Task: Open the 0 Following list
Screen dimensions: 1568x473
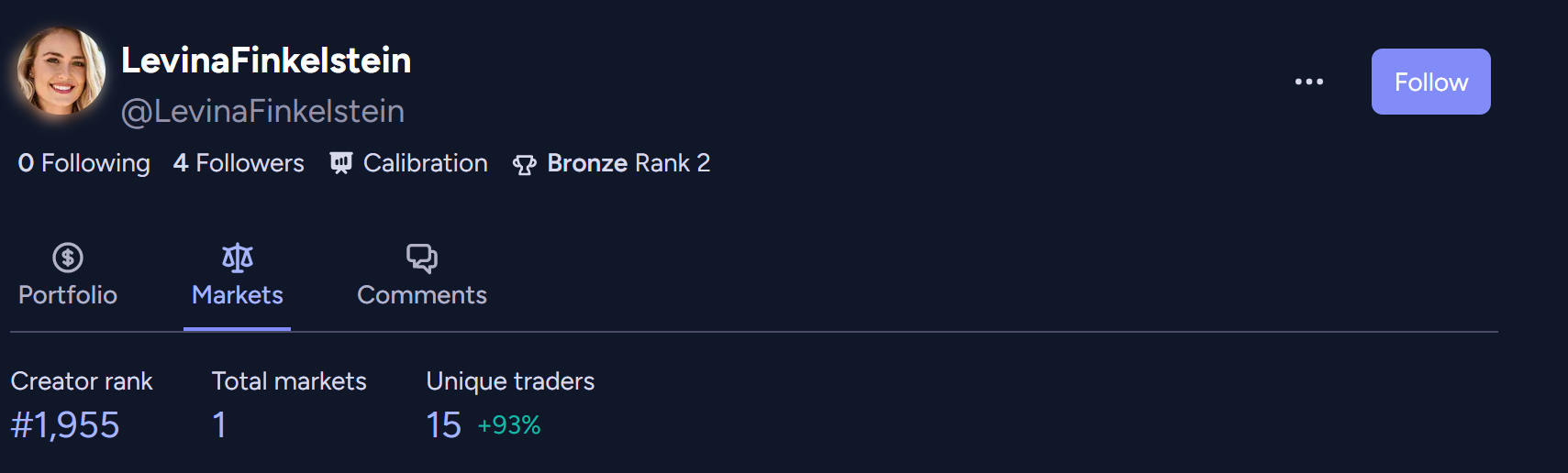Action: click(x=83, y=163)
